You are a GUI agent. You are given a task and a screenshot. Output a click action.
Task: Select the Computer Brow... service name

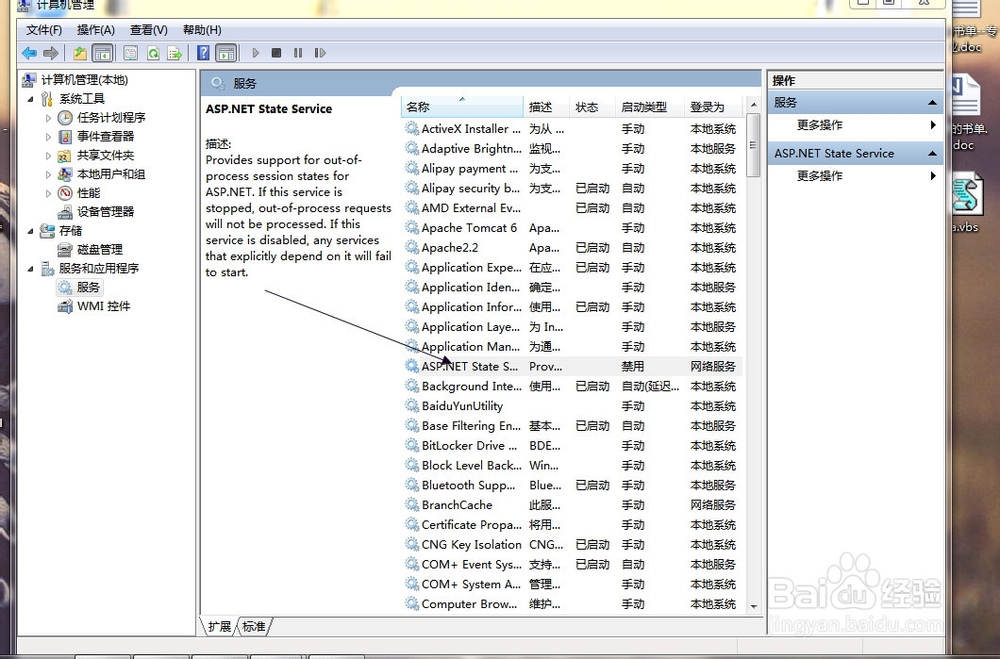click(x=469, y=603)
